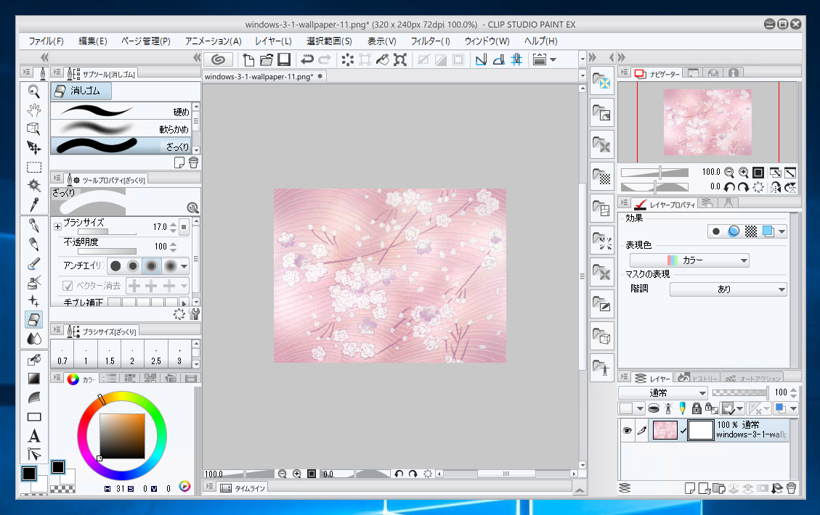Viewport: 820px width, 515px height.
Task: Select the main drawing color black swatch
Action: 29,474
